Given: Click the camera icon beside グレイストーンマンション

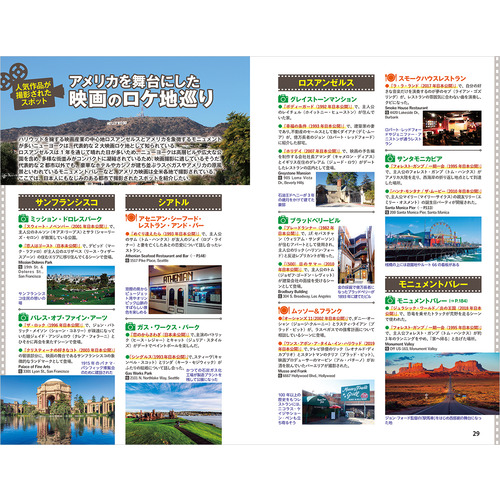Looking at the screenshot, I should [x=283, y=99].
